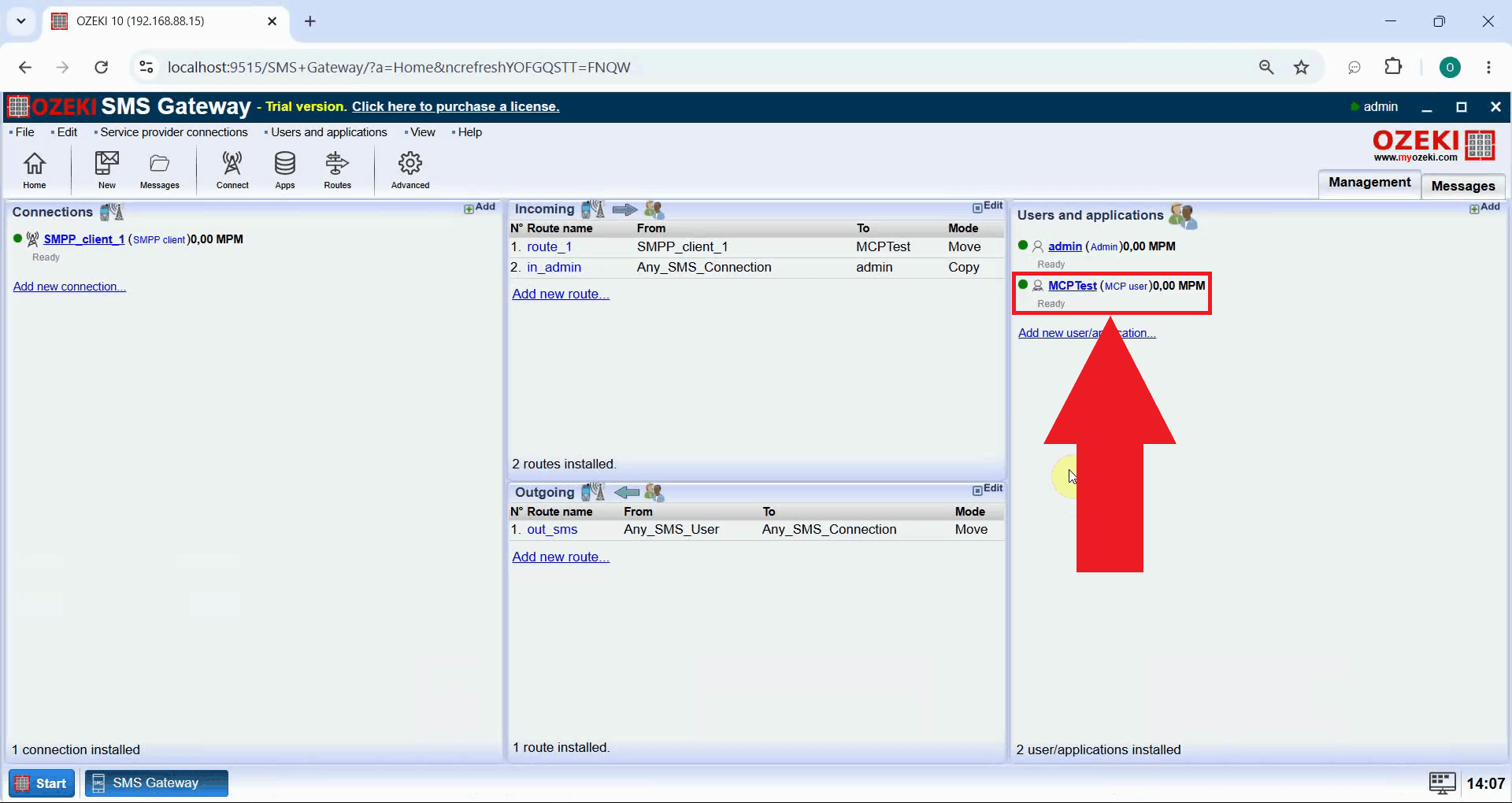The width and height of the screenshot is (1512, 803).
Task: Click Add new user/application link
Action: coord(1087,333)
